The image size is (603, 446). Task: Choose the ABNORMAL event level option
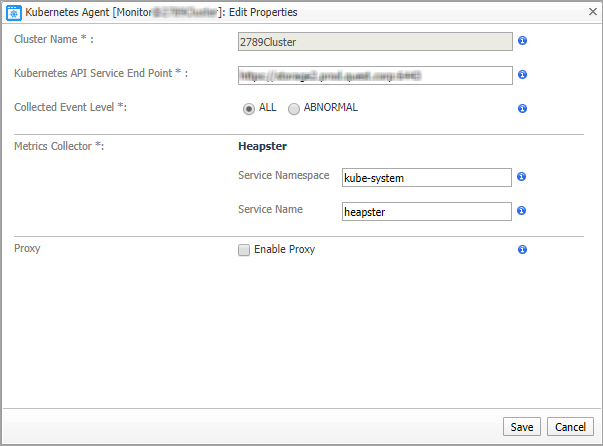(x=294, y=108)
